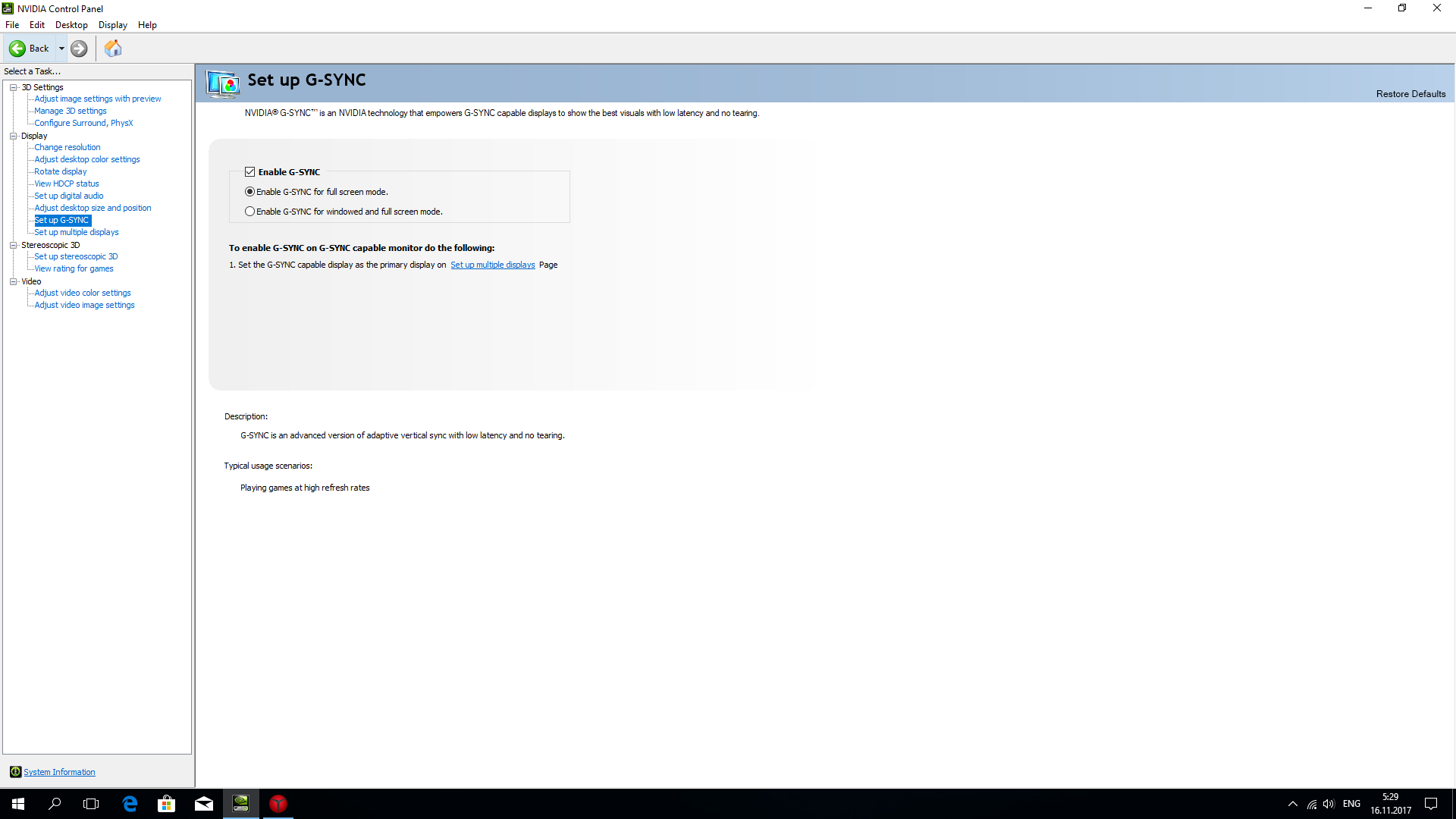Open the Back history dropdown arrow

61,49
